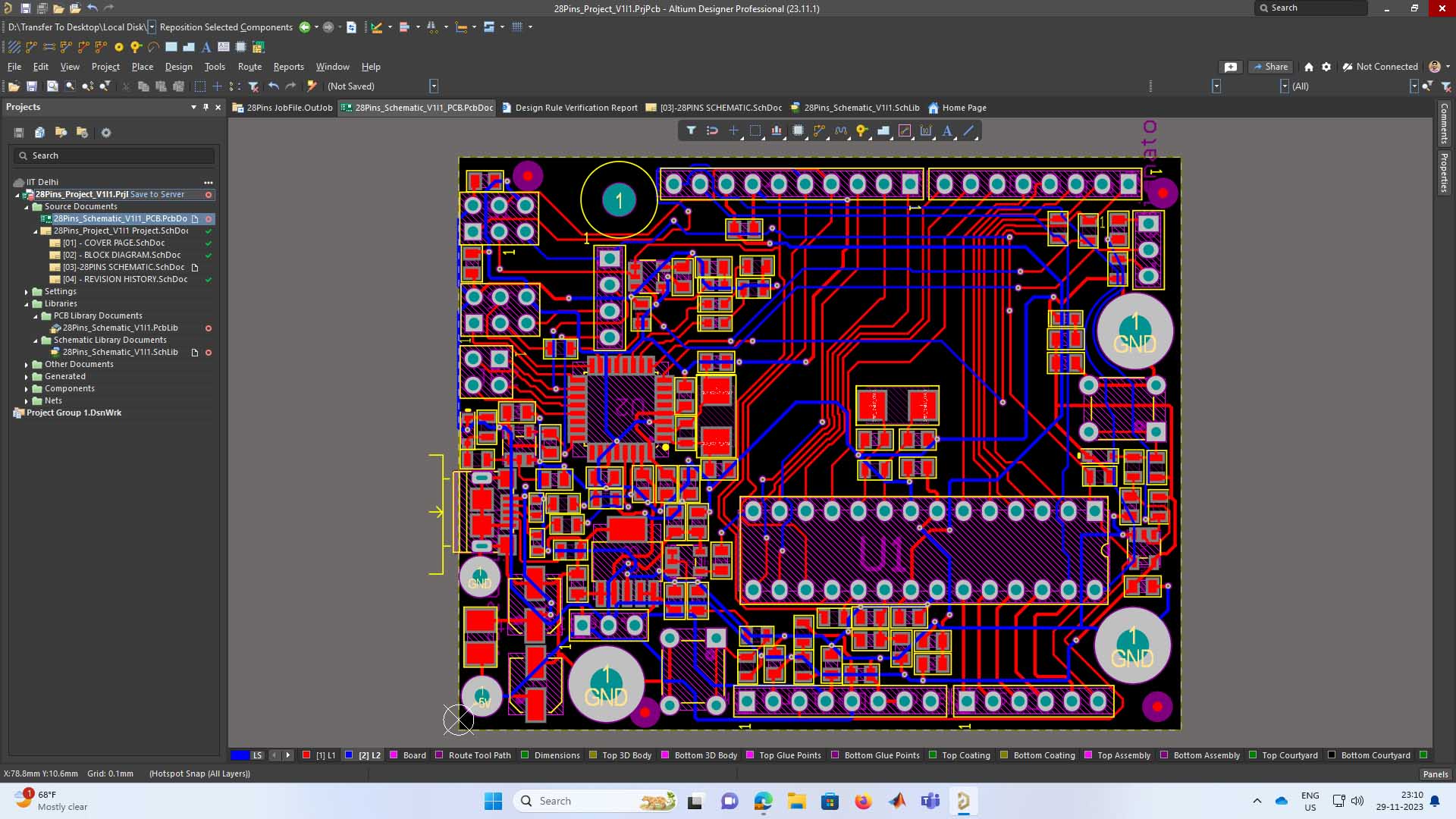
Task: Click the Panels button in status bar
Action: (x=1435, y=774)
